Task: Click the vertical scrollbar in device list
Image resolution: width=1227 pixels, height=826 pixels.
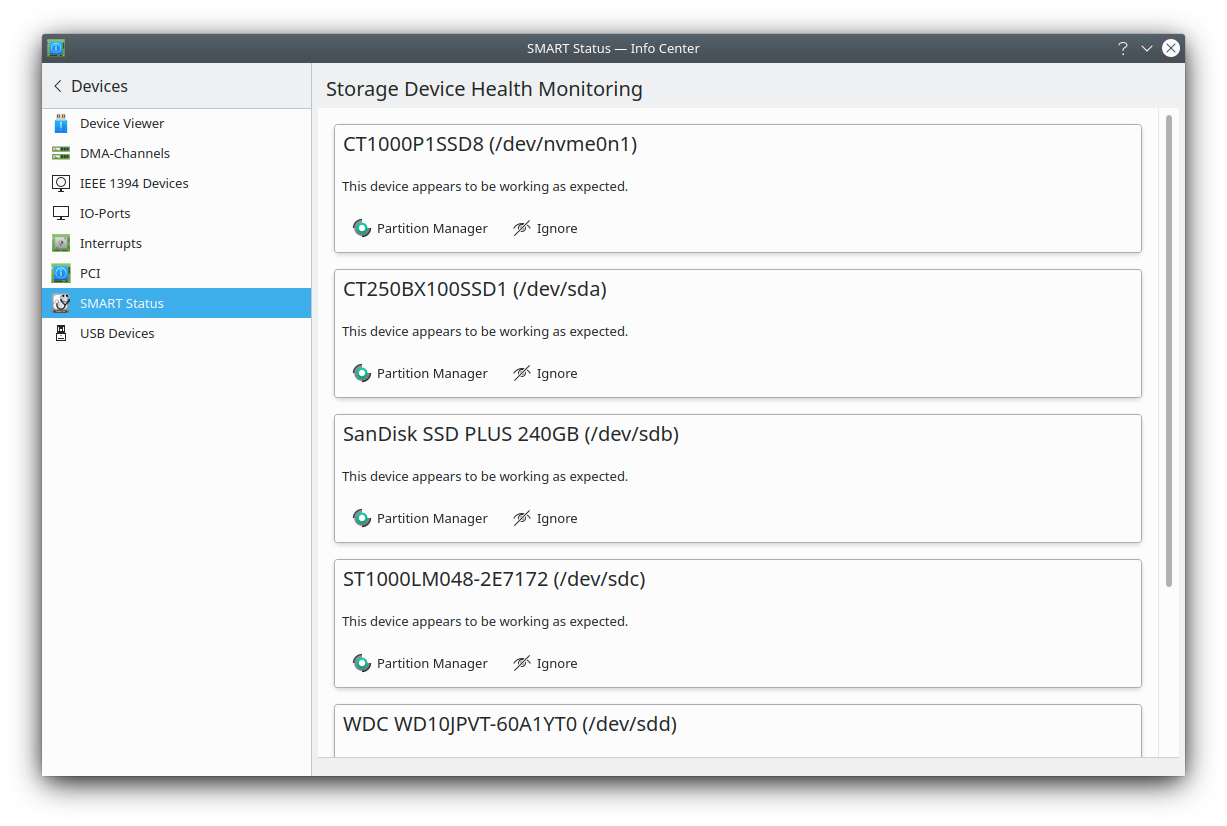Action: [x=1169, y=350]
